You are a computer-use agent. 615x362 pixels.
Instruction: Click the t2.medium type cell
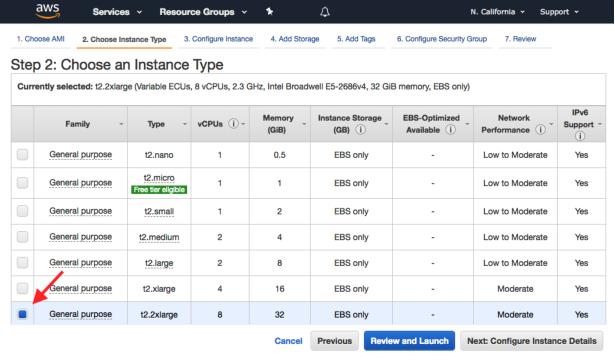point(159,237)
